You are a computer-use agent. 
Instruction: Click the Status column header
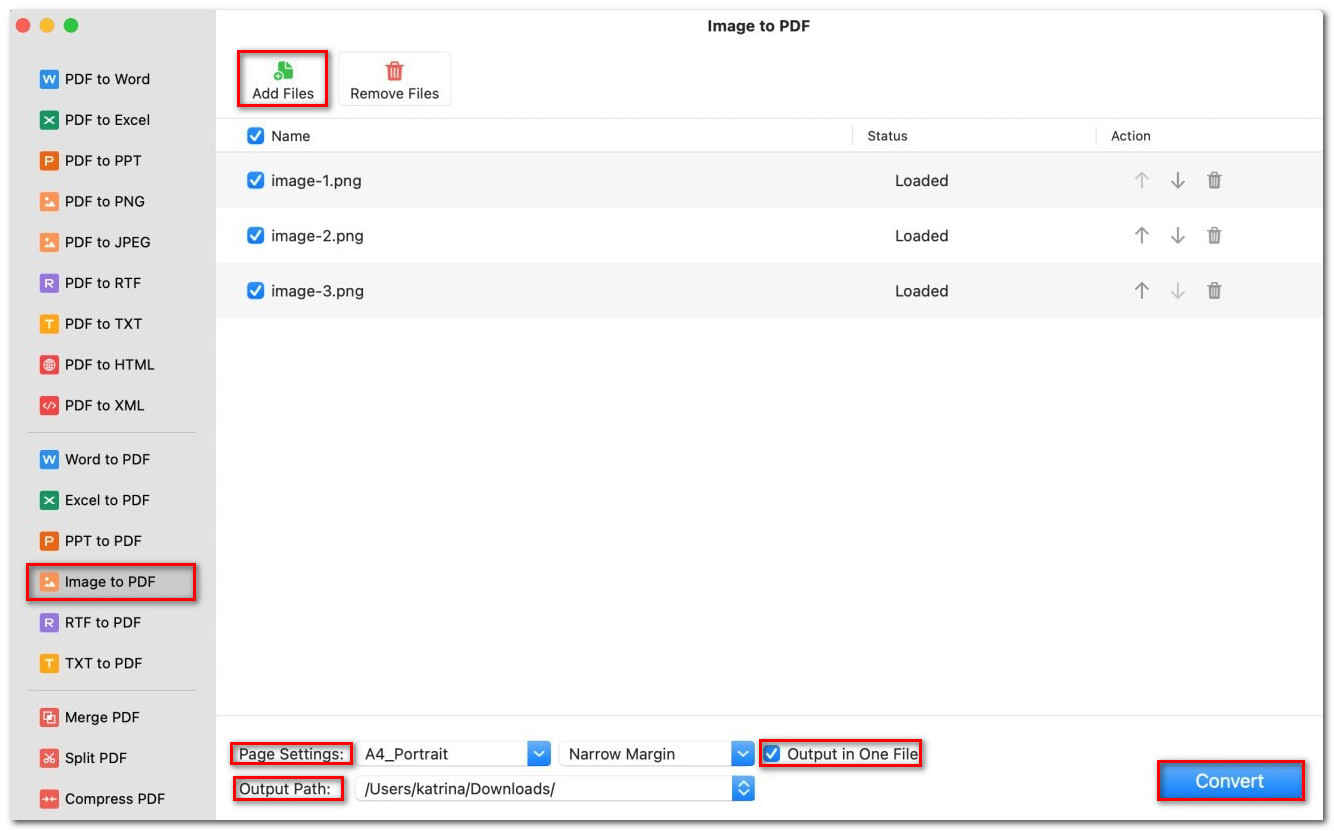pyautogui.click(x=887, y=136)
